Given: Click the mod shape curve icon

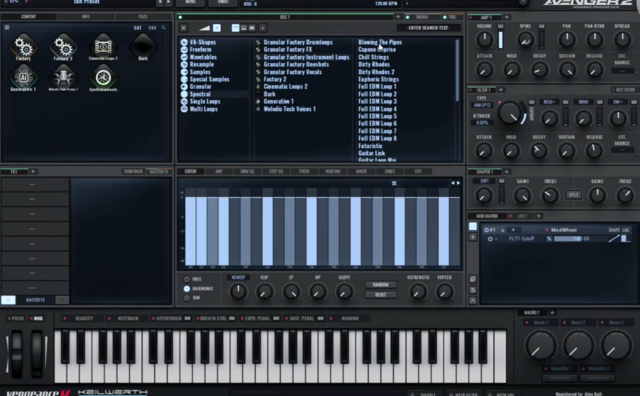Looking at the screenshot, I should (613, 239).
